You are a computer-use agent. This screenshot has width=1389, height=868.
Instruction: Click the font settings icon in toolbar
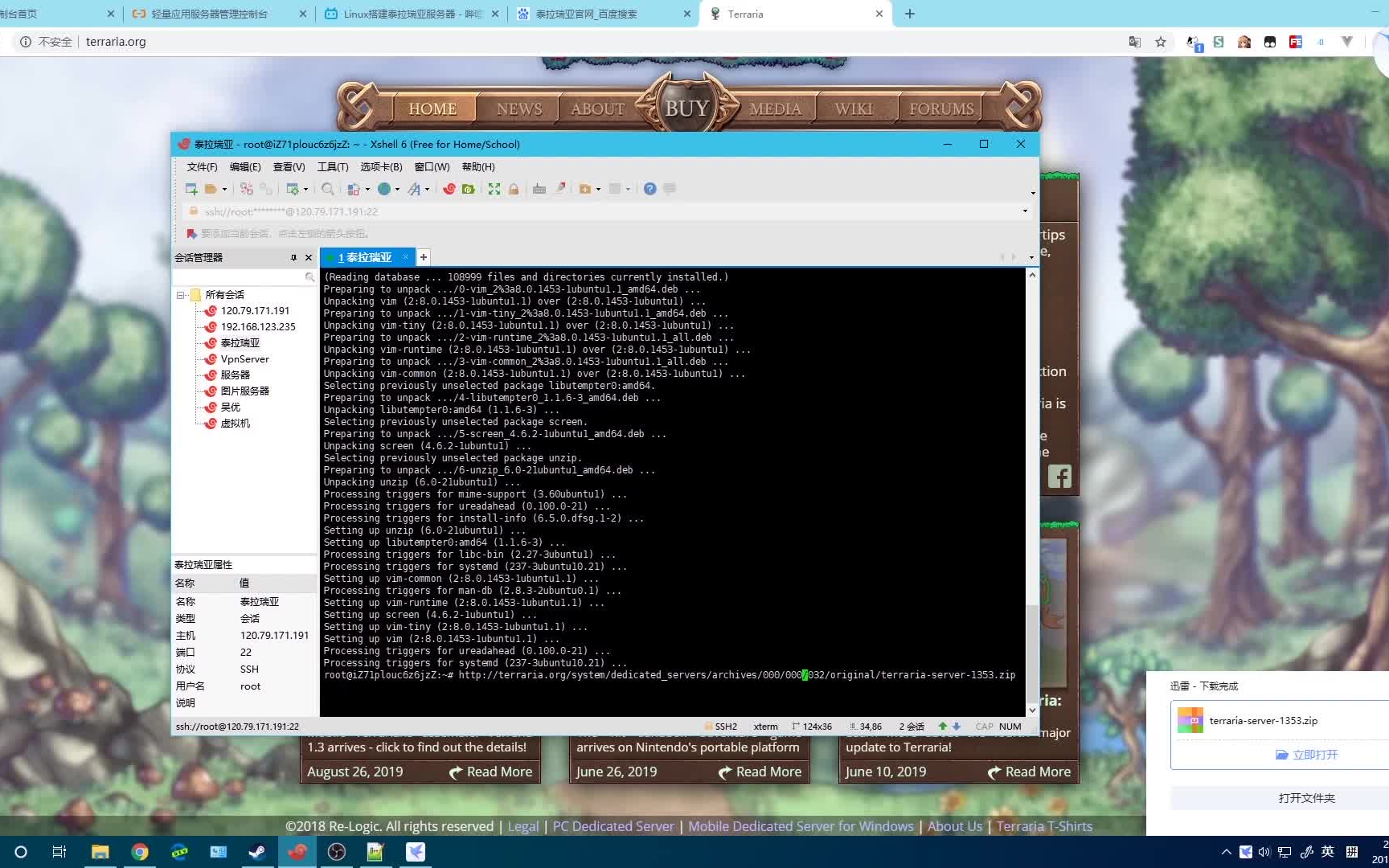414,189
